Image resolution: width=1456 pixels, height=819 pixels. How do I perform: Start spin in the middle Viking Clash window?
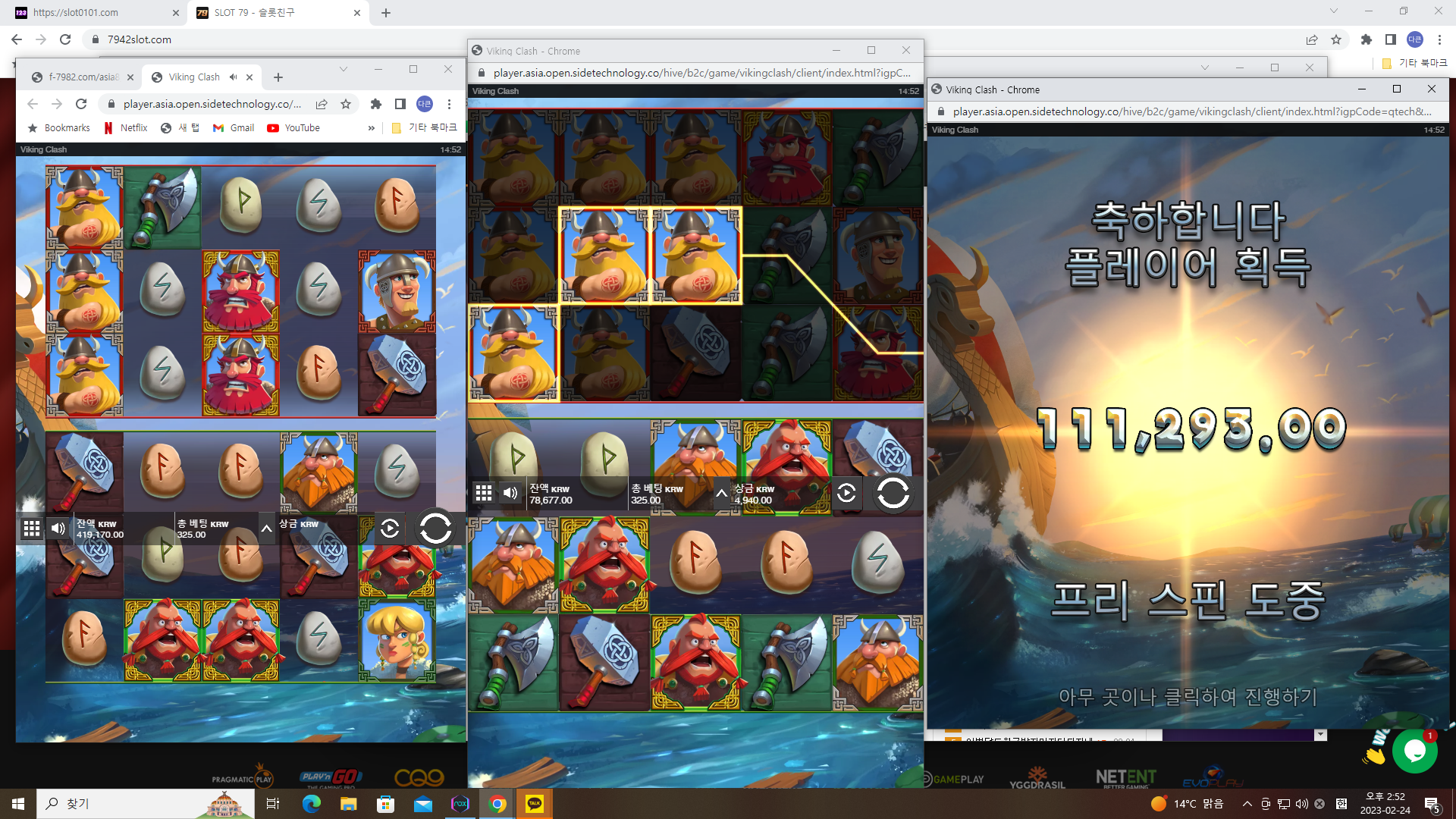coord(893,494)
